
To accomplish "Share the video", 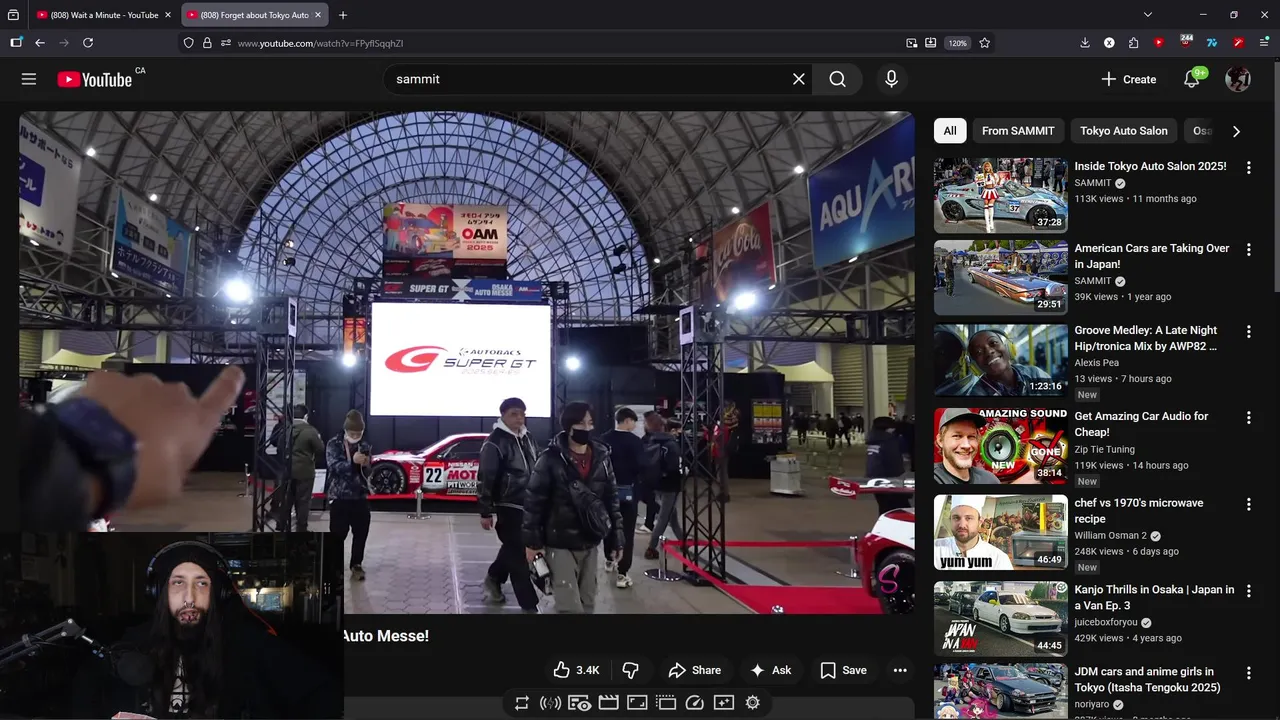I will tap(695, 670).
